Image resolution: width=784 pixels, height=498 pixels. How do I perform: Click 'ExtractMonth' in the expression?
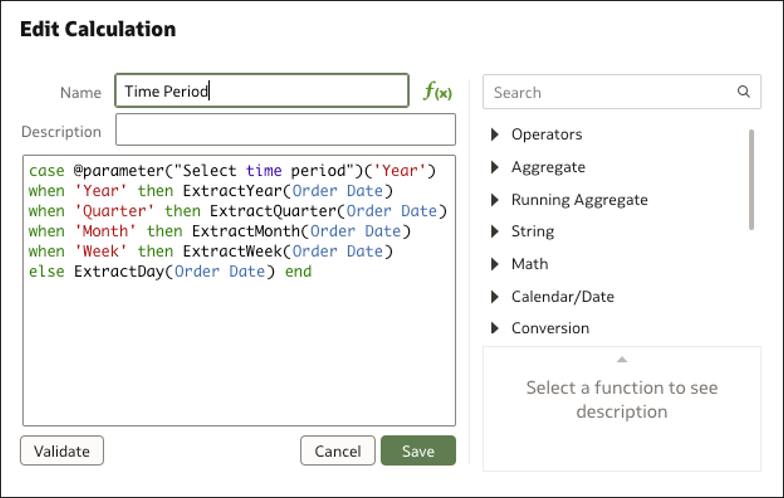[246, 231]
